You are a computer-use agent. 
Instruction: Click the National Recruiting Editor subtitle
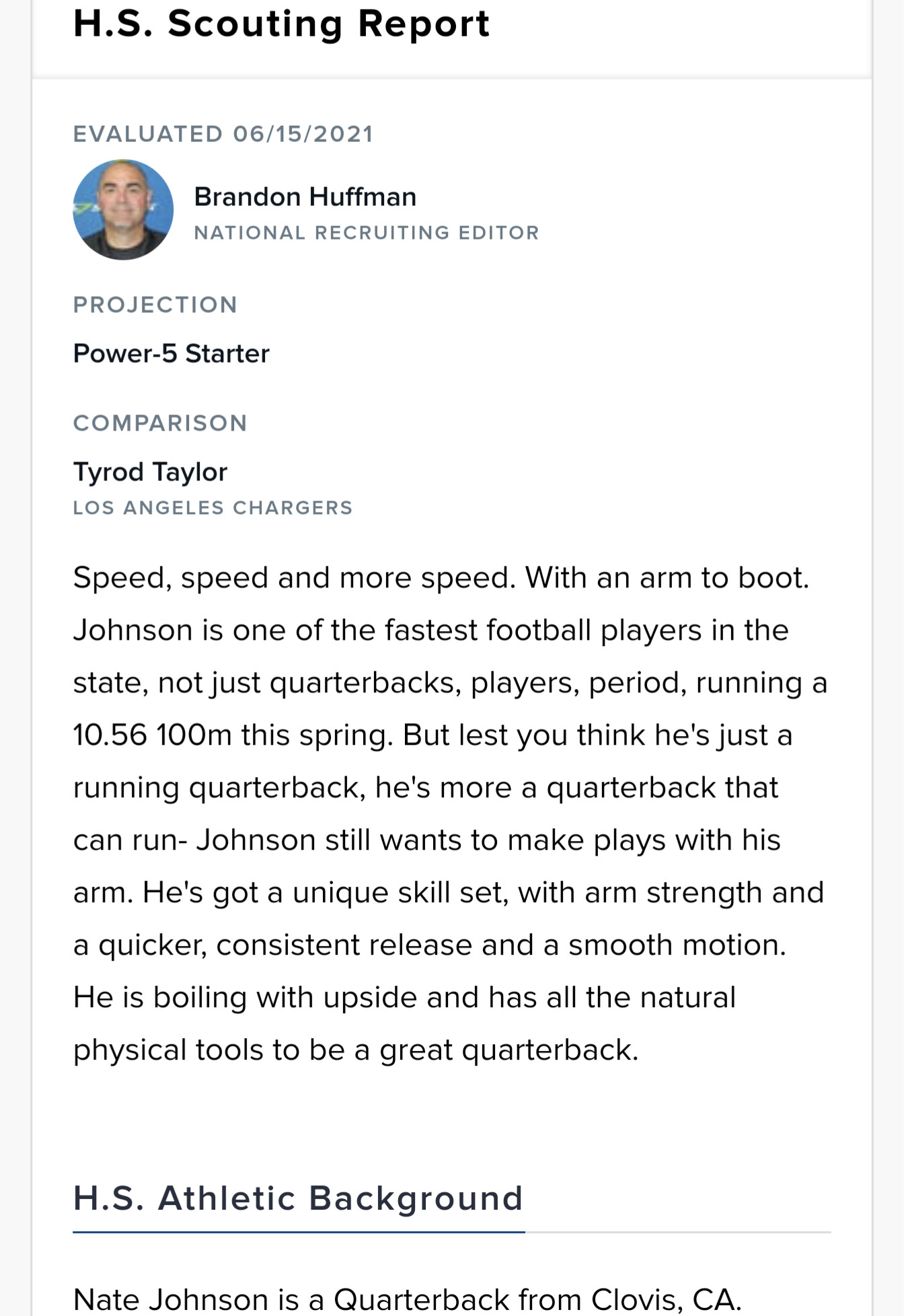pyautogui.click(x=367, y=233)
